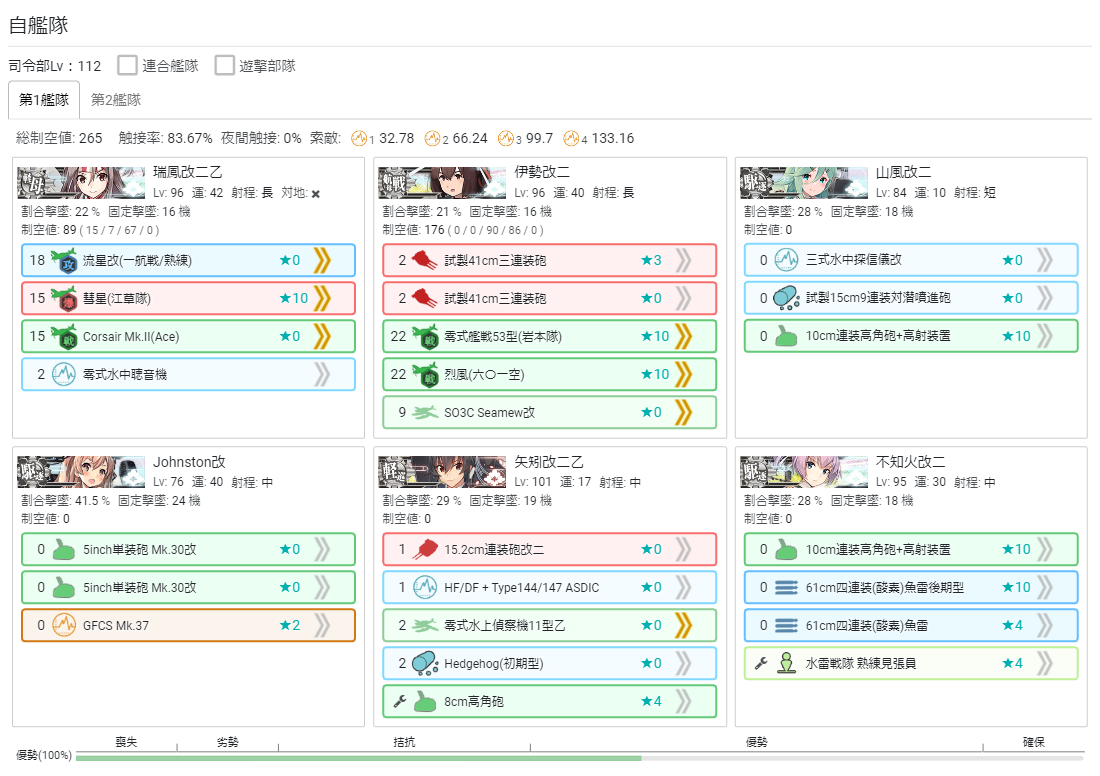Click the Johnston改 ship banner image
This screenshot has width=1100, height=776.
[x=81, y=472]
